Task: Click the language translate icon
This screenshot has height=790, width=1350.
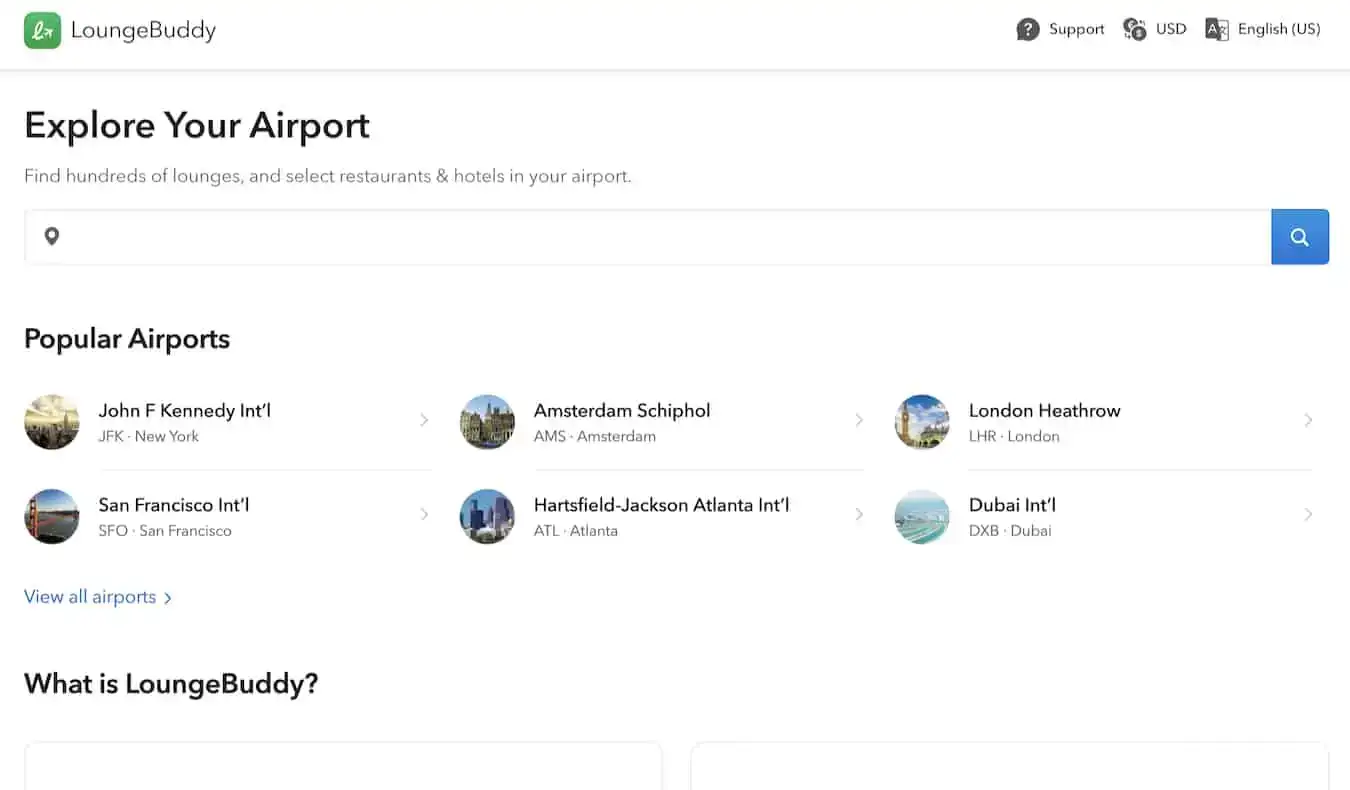Action: tap(1217, 30)
